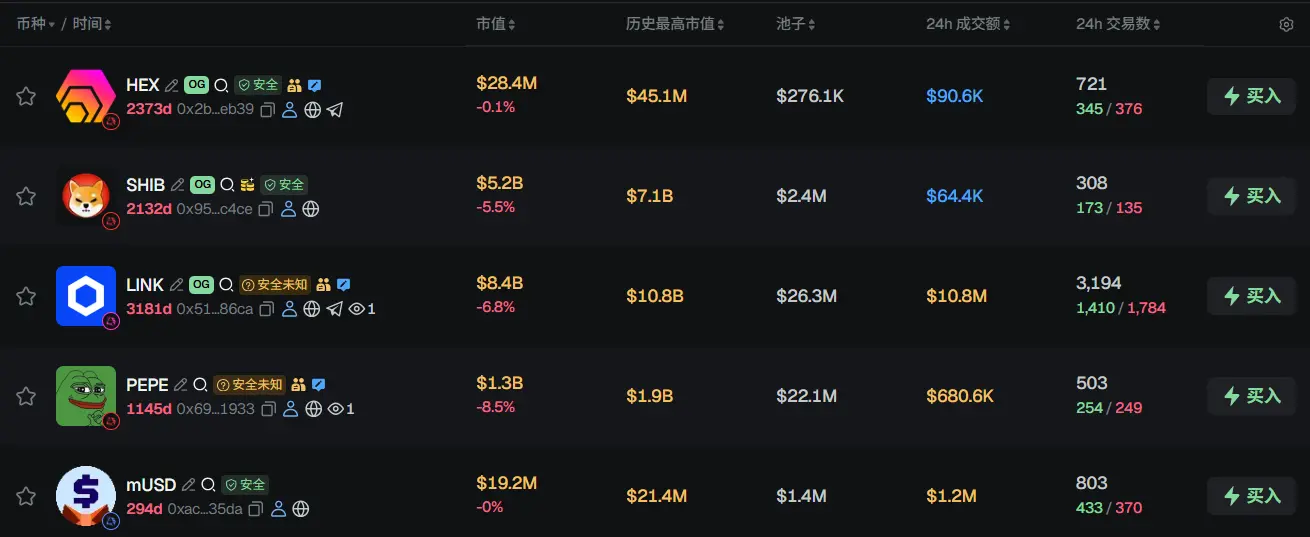The image size is (1310, 537).
Task: Open the LINK token logo
Action: click(86, 296)
